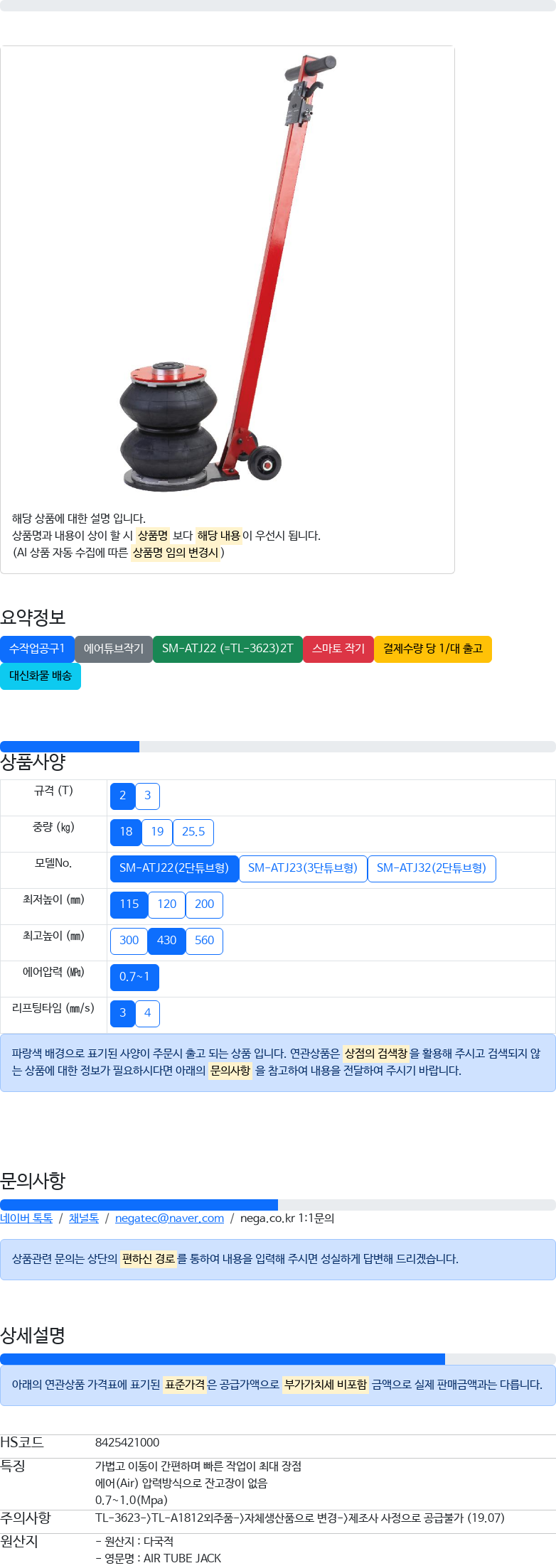Click the blue bar under 상세설명 heading

click(x=223, y=1359)
